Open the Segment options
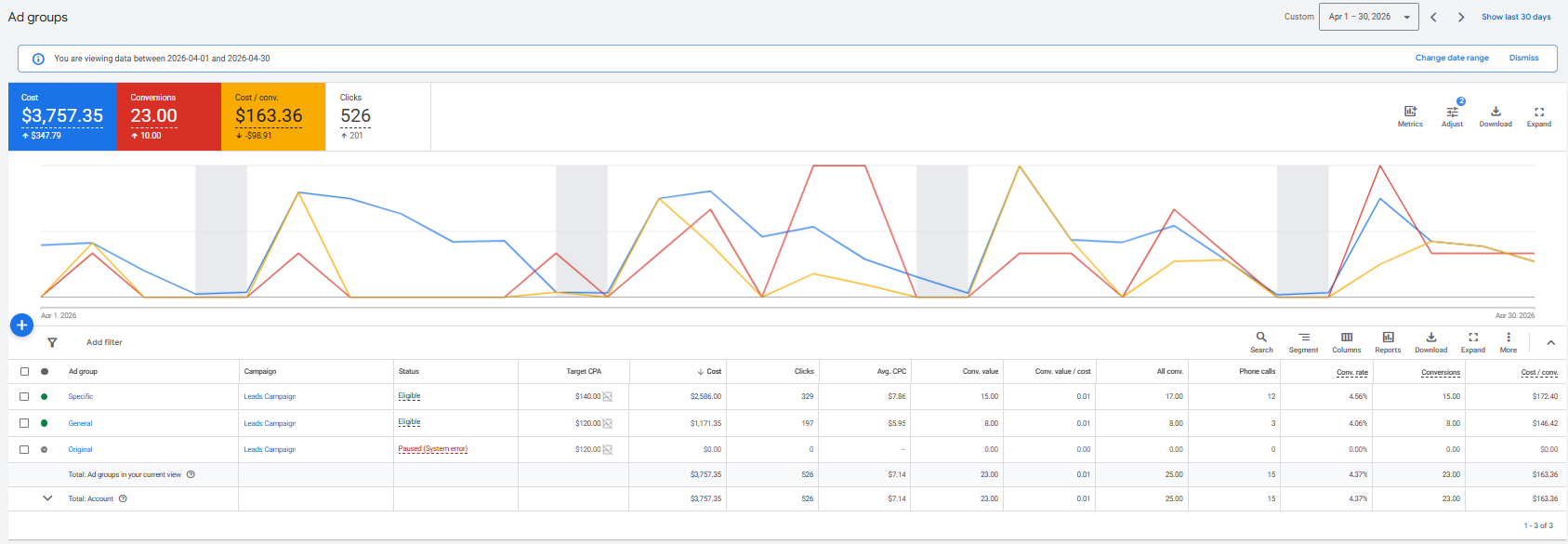 (x=1303, y=342)
